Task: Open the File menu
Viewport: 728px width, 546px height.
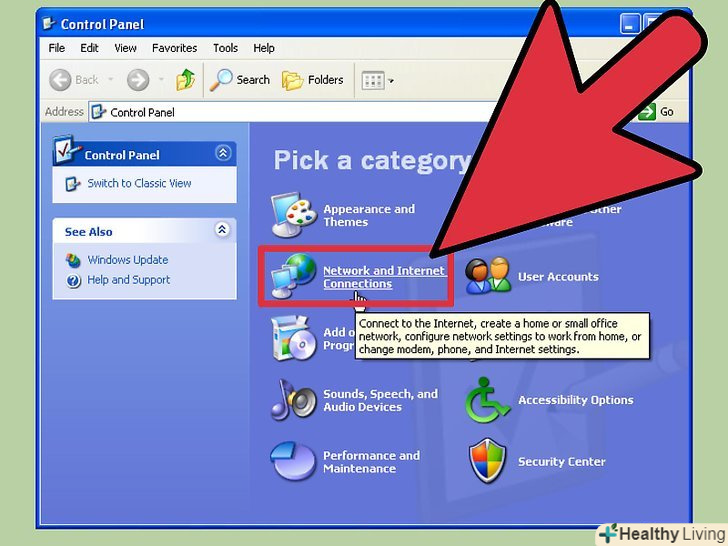Action: pos(57,48)
